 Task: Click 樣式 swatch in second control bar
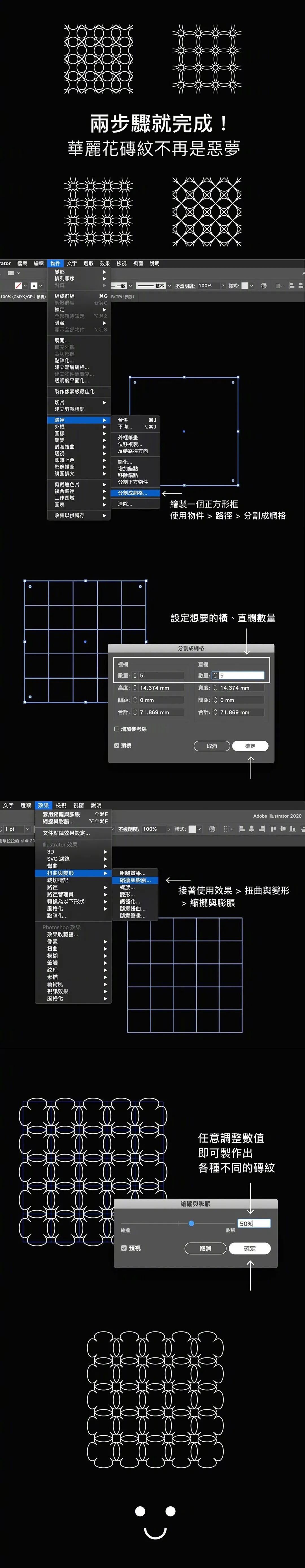coord(192,829)
